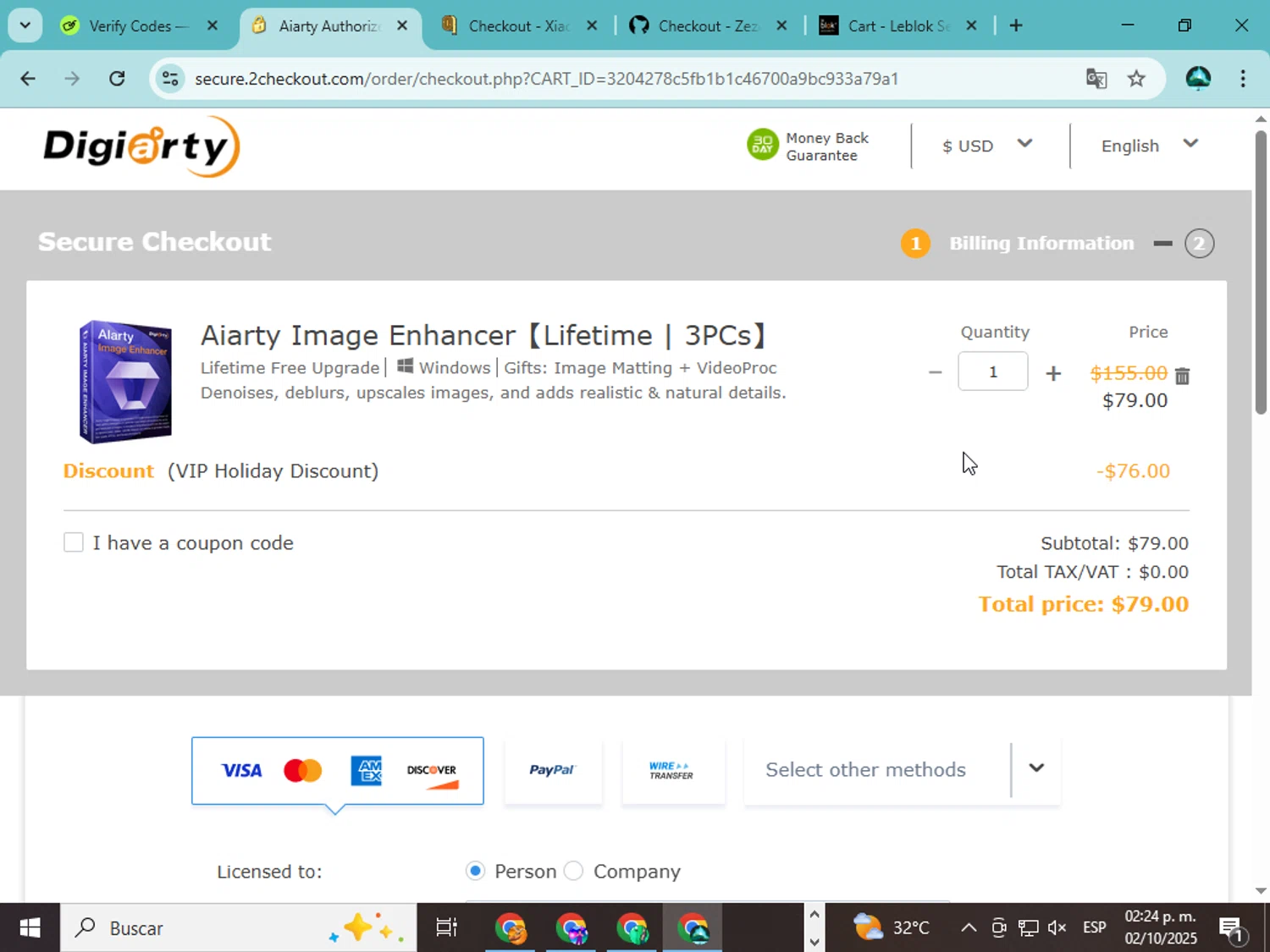The image size is (1270, 952).
Task: Choose the credit card payment option
Action: pyautogui.click(x=338, y=770)
